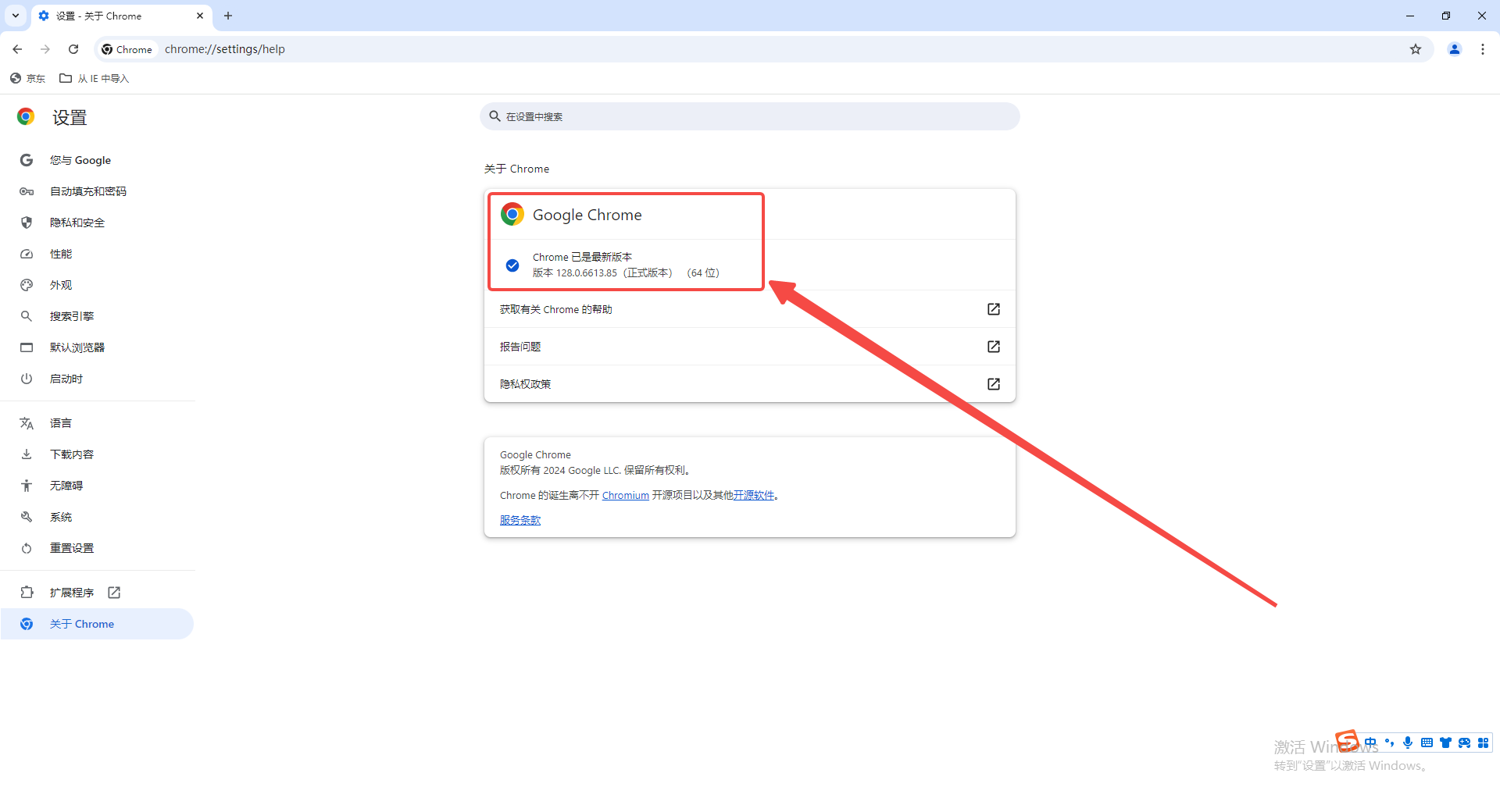
Task: Select 关于 Chrome in the sidebar
Action: (x=97, y=624)
